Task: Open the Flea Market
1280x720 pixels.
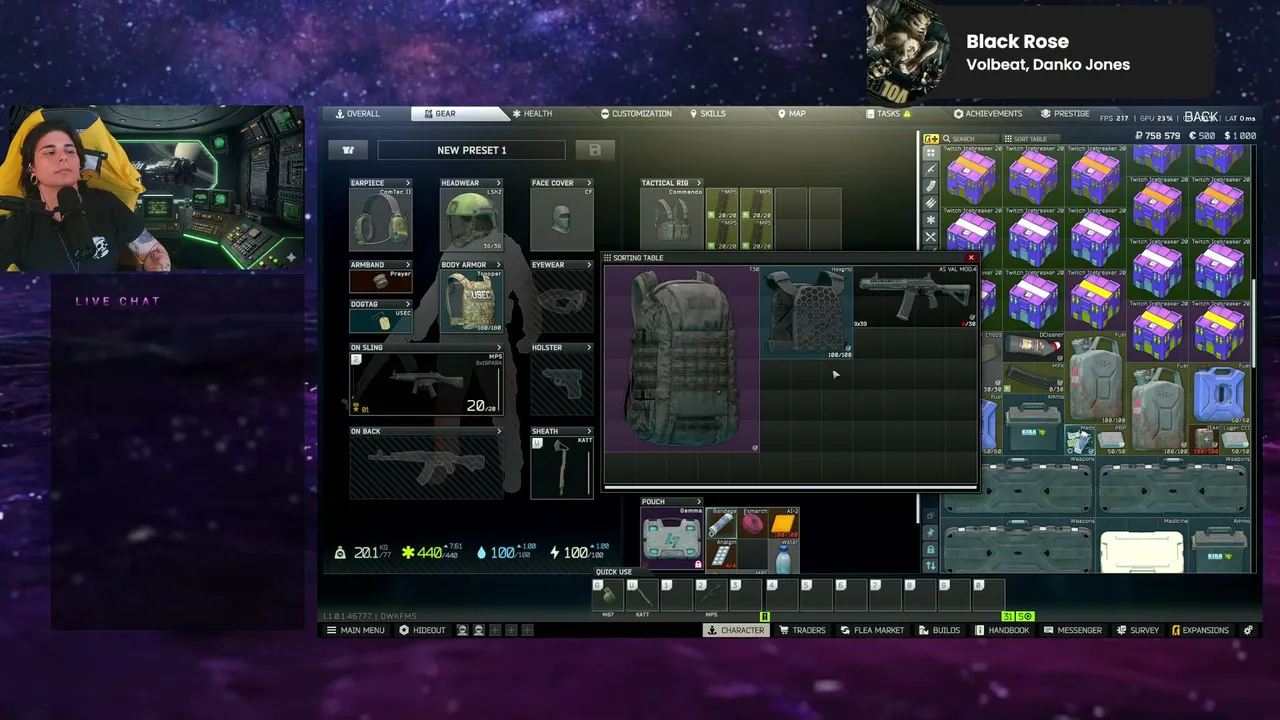Action: [872, 630]
